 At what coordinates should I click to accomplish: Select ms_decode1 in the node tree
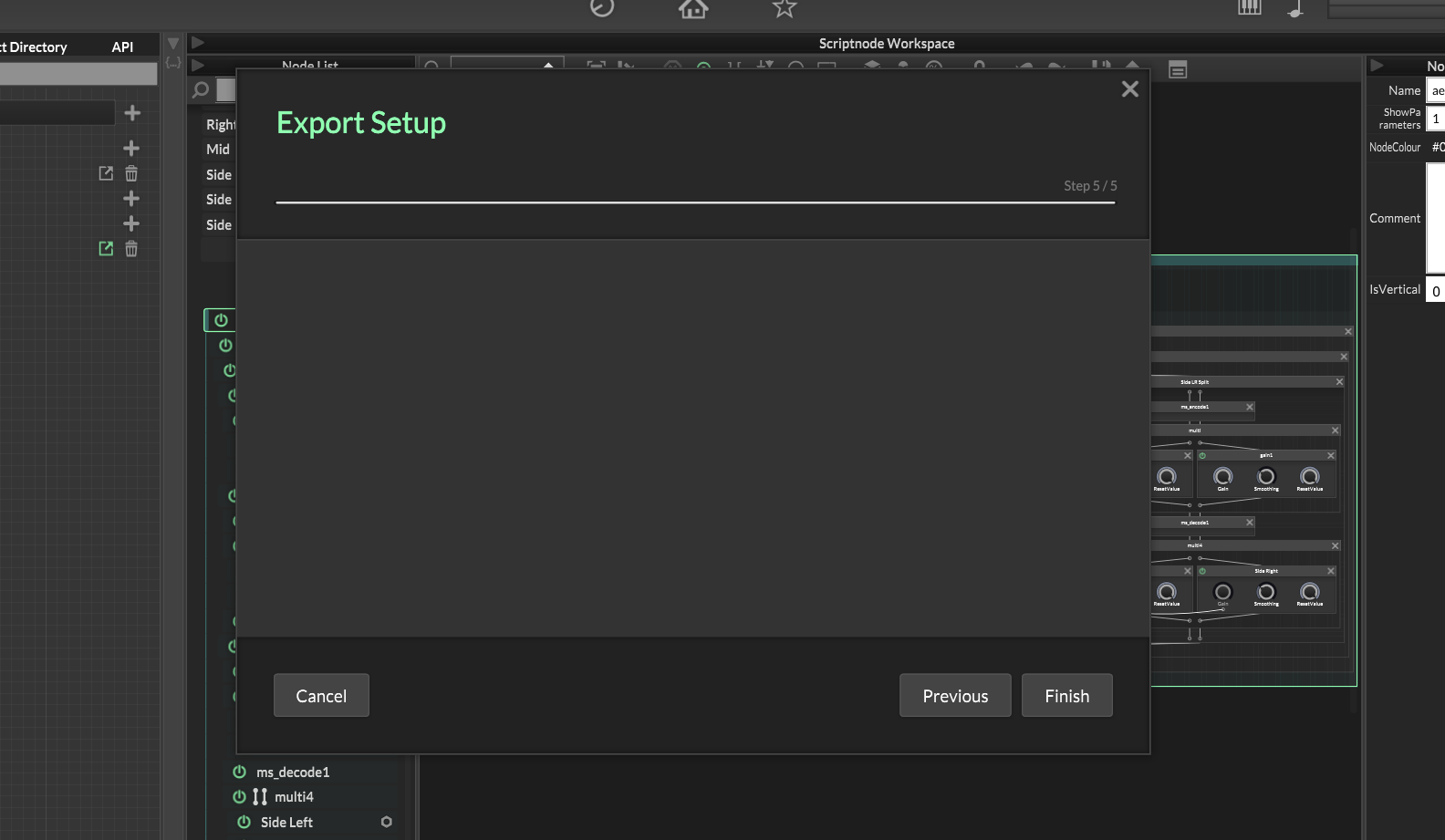click(293, 772)
